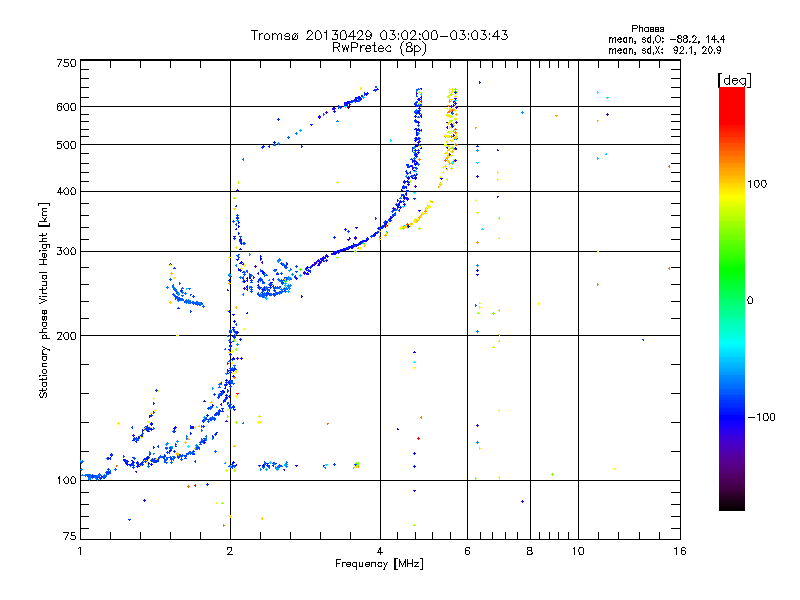Click the height axis tick label "300"
The height and width of the screenshot is (600, 800).
tap(66, 251)
